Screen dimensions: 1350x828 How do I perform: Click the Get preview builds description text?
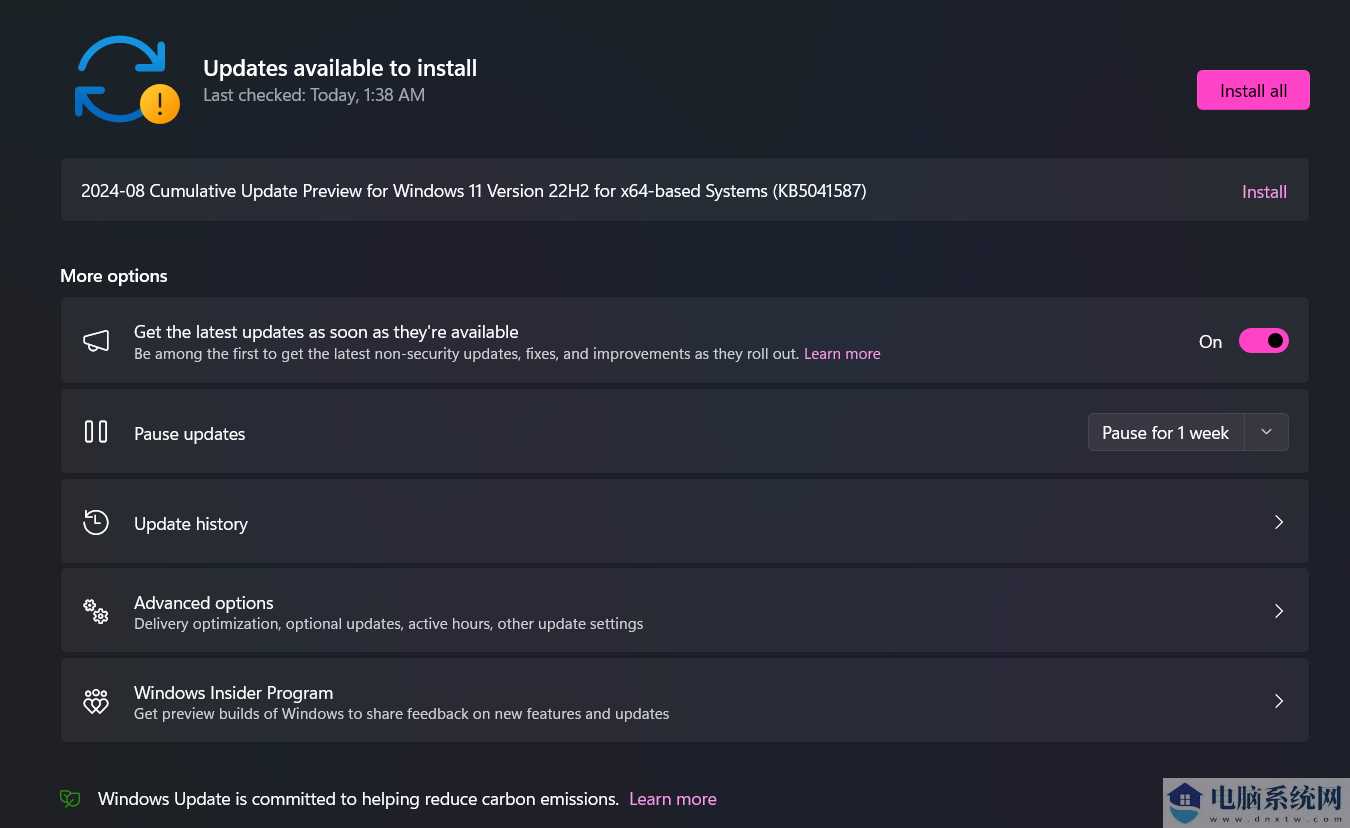[402, 714]
